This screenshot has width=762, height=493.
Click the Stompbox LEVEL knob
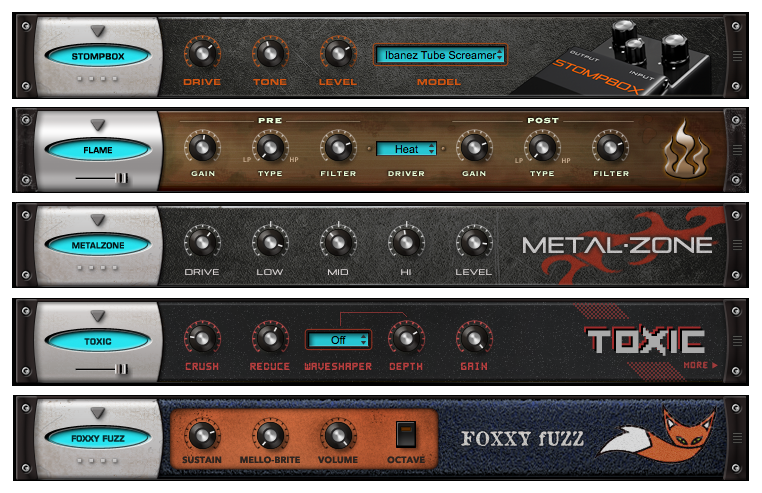[338, 53]
